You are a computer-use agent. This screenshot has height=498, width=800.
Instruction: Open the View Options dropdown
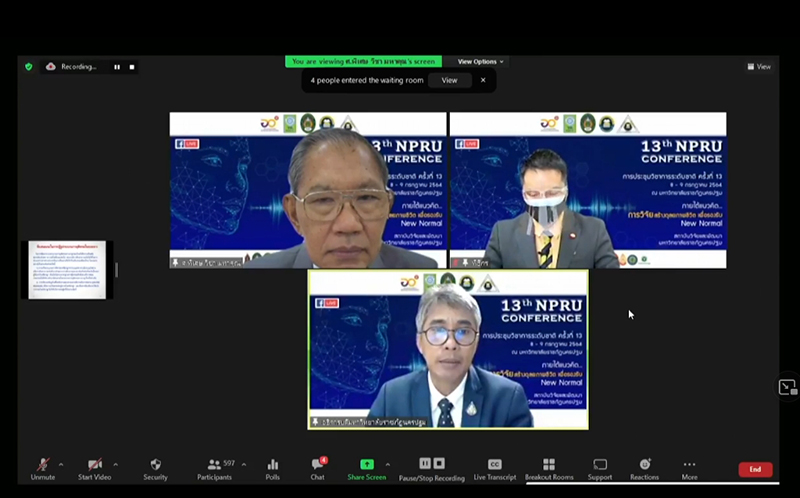click(480, 62)
